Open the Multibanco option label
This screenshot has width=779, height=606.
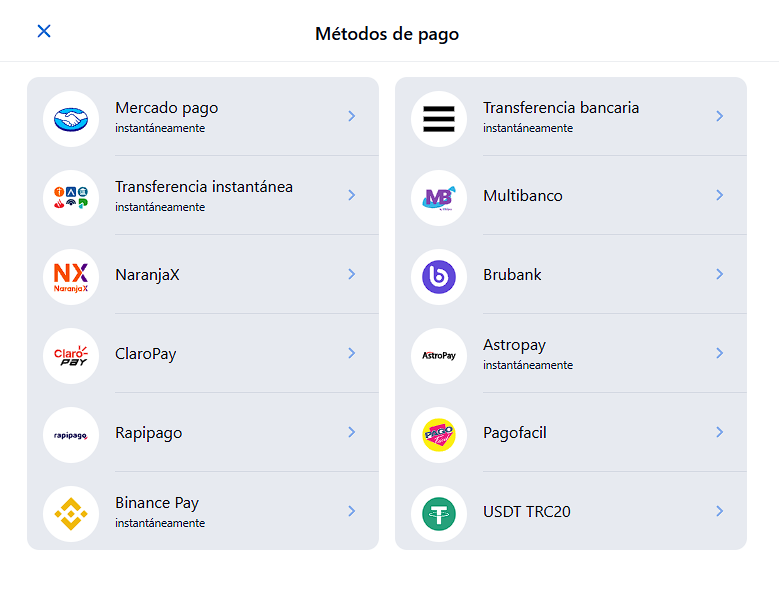click(522, 196)
